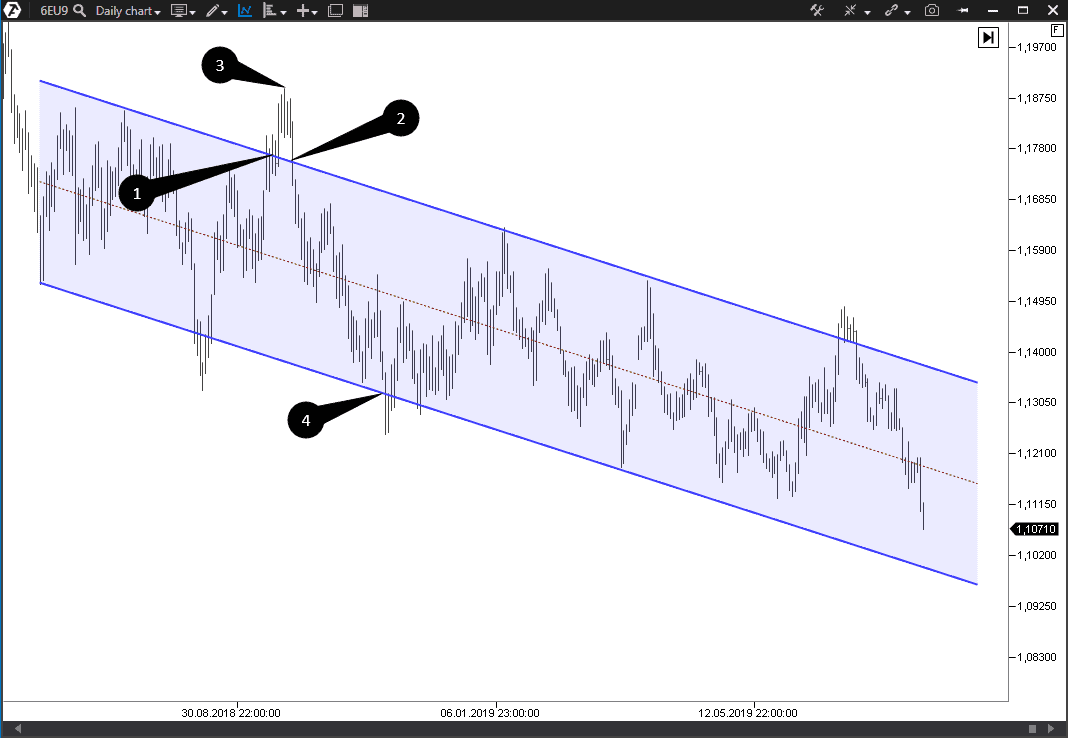This screenshot has height=738, width=1068.
Task: Expand the drawing tools dropdown arrow
Action: [225, 11]
